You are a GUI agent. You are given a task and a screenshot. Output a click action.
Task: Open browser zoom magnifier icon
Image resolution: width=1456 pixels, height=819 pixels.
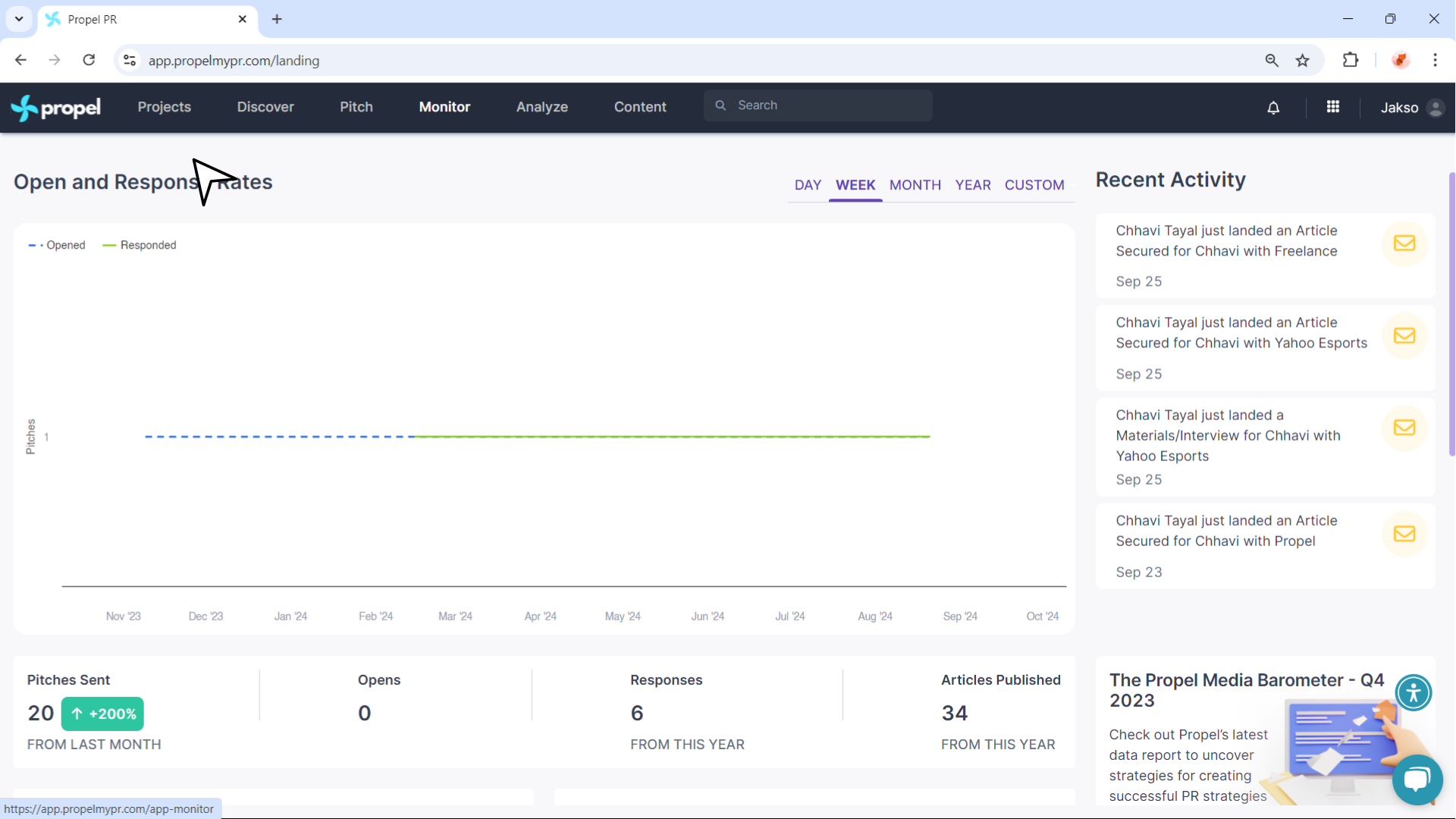(x=1272, y=60)
